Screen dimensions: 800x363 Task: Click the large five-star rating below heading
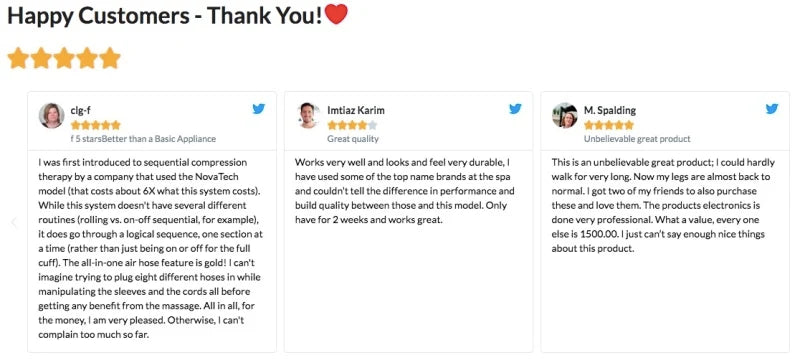tap(64, 58)
